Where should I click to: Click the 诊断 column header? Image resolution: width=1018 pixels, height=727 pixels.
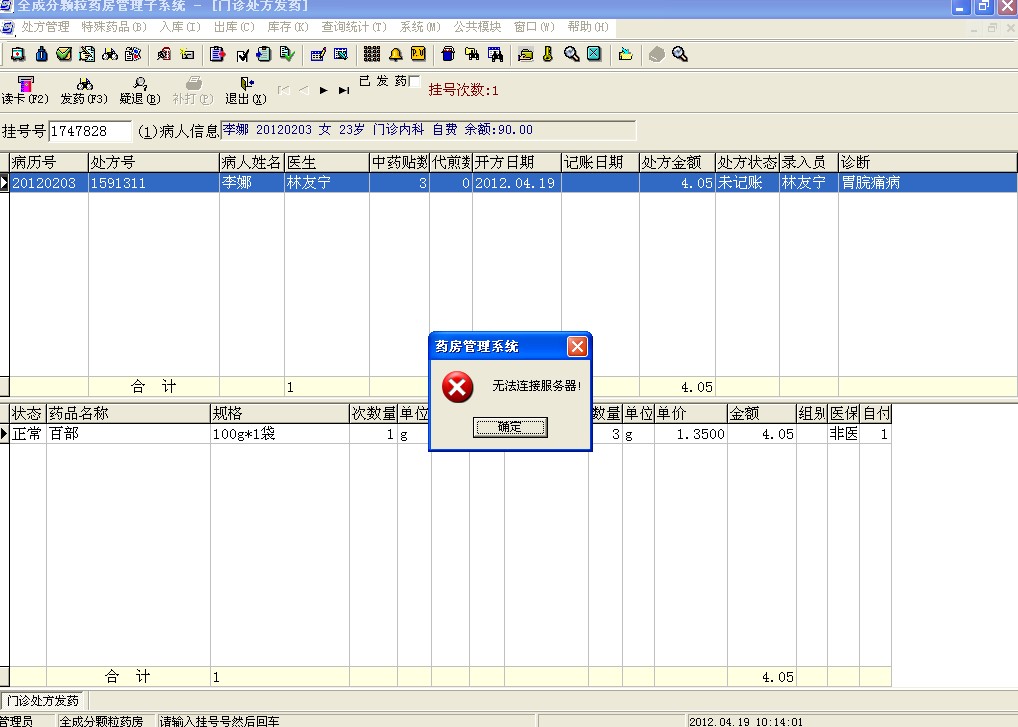[928, 162]
